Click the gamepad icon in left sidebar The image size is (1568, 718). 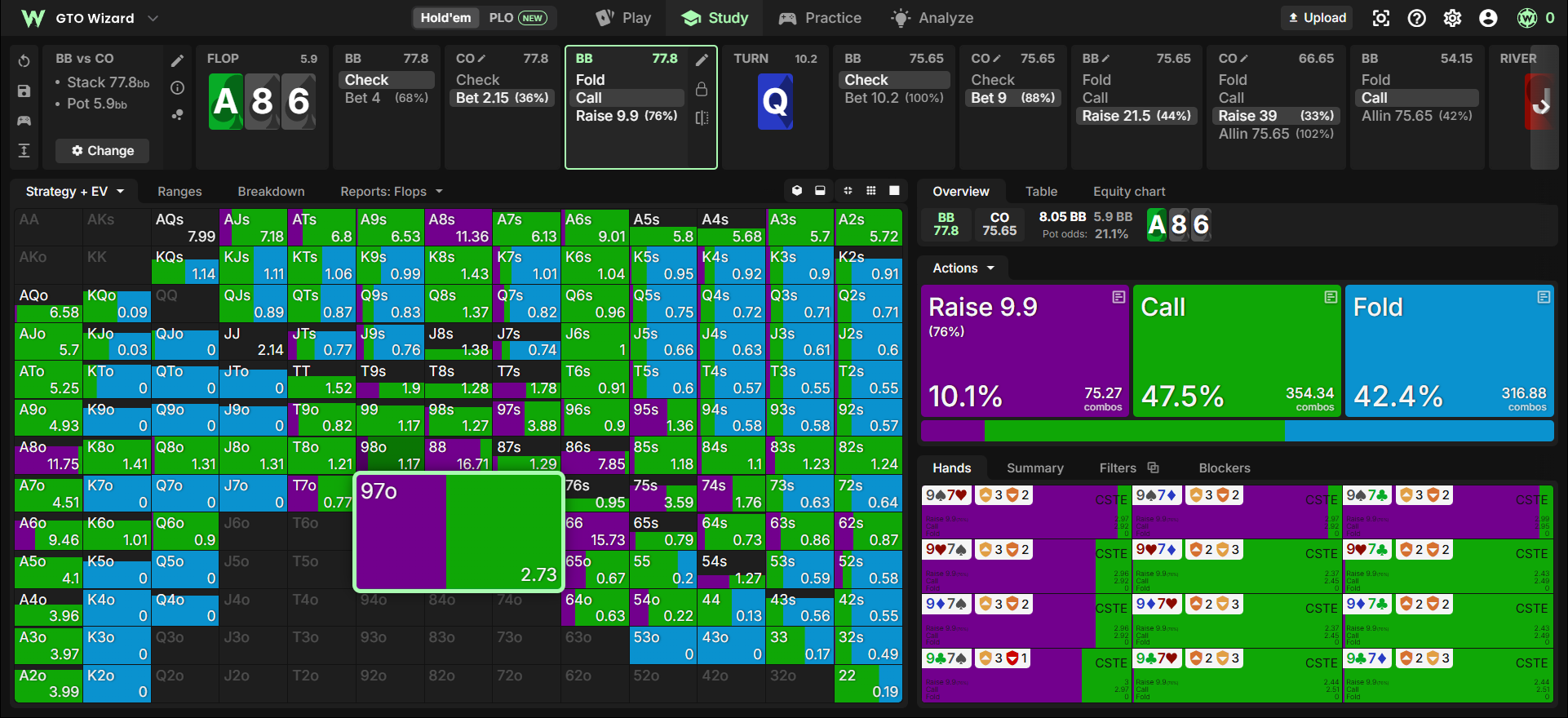point(24,121)
